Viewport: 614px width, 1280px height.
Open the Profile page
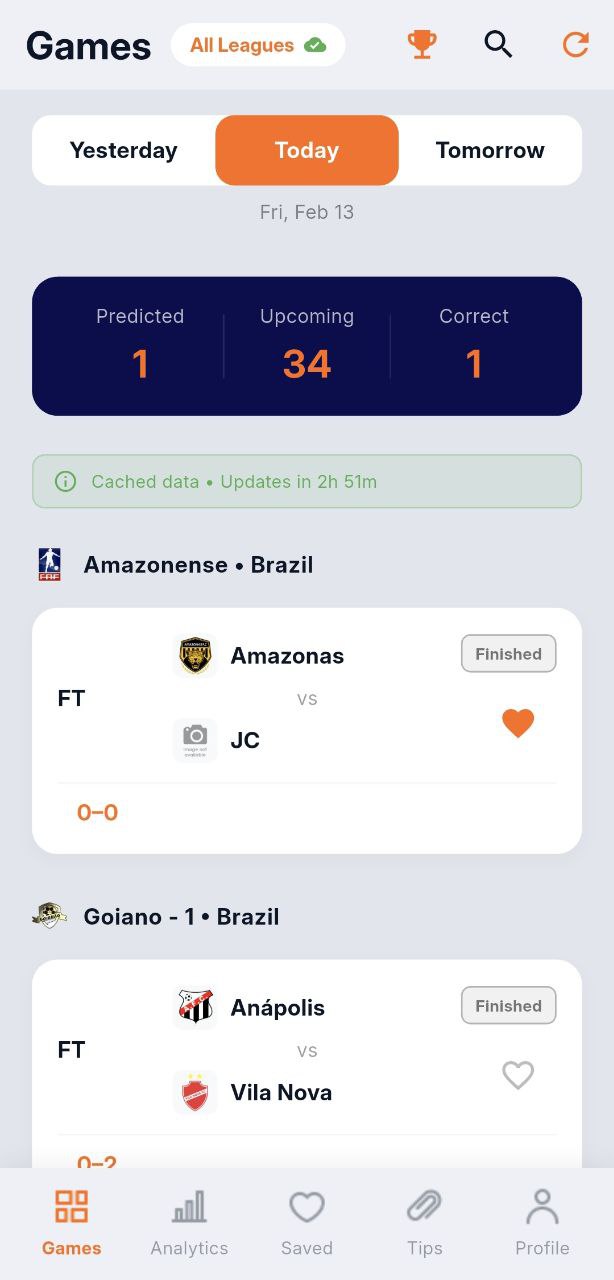click(x=542, y=1222)
